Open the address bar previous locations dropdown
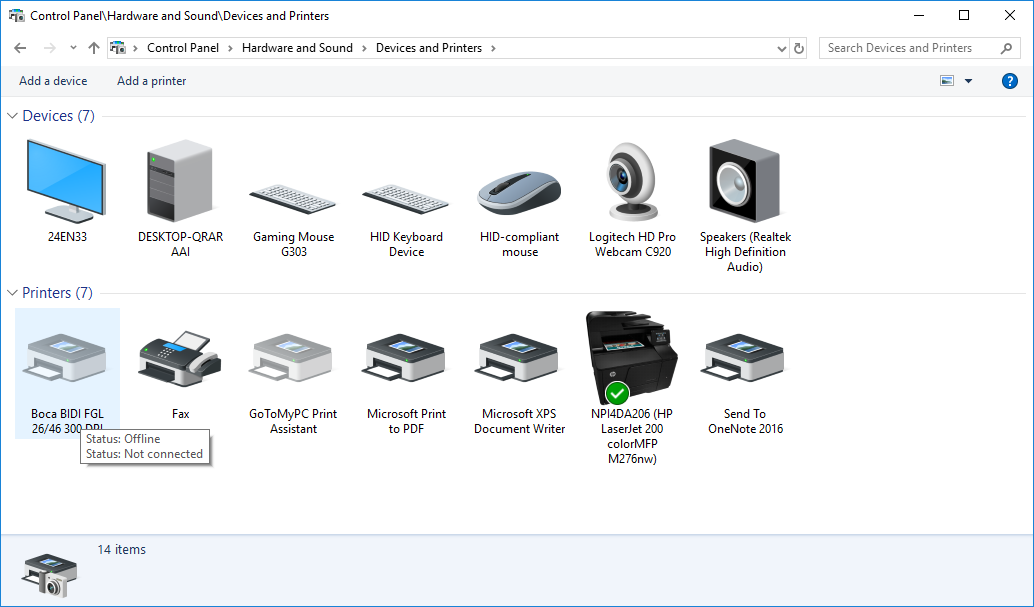The height and width of the screenshot is (607, 1034). coord(781,48)
